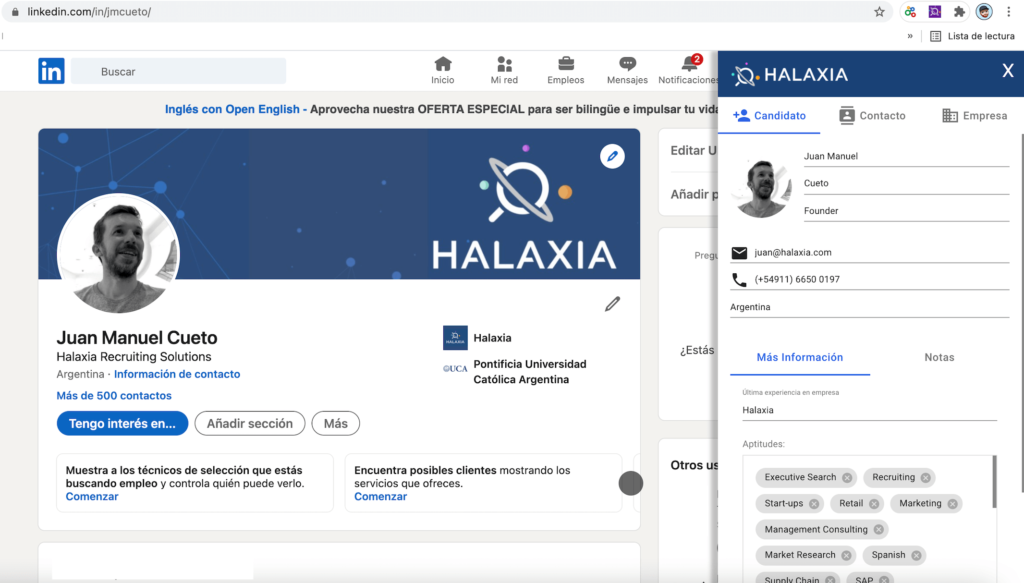Edit banner with the pencil circle icon

(x=612, y=156)
